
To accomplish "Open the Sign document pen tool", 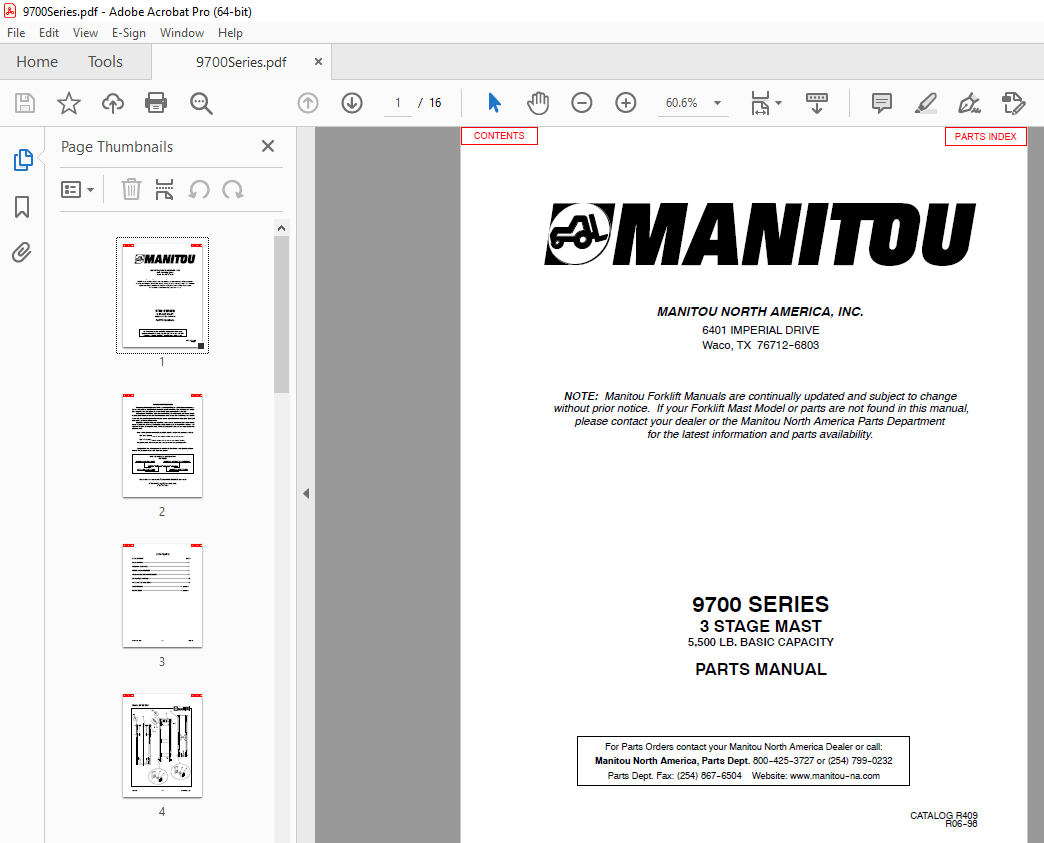I will pos(969,103).
